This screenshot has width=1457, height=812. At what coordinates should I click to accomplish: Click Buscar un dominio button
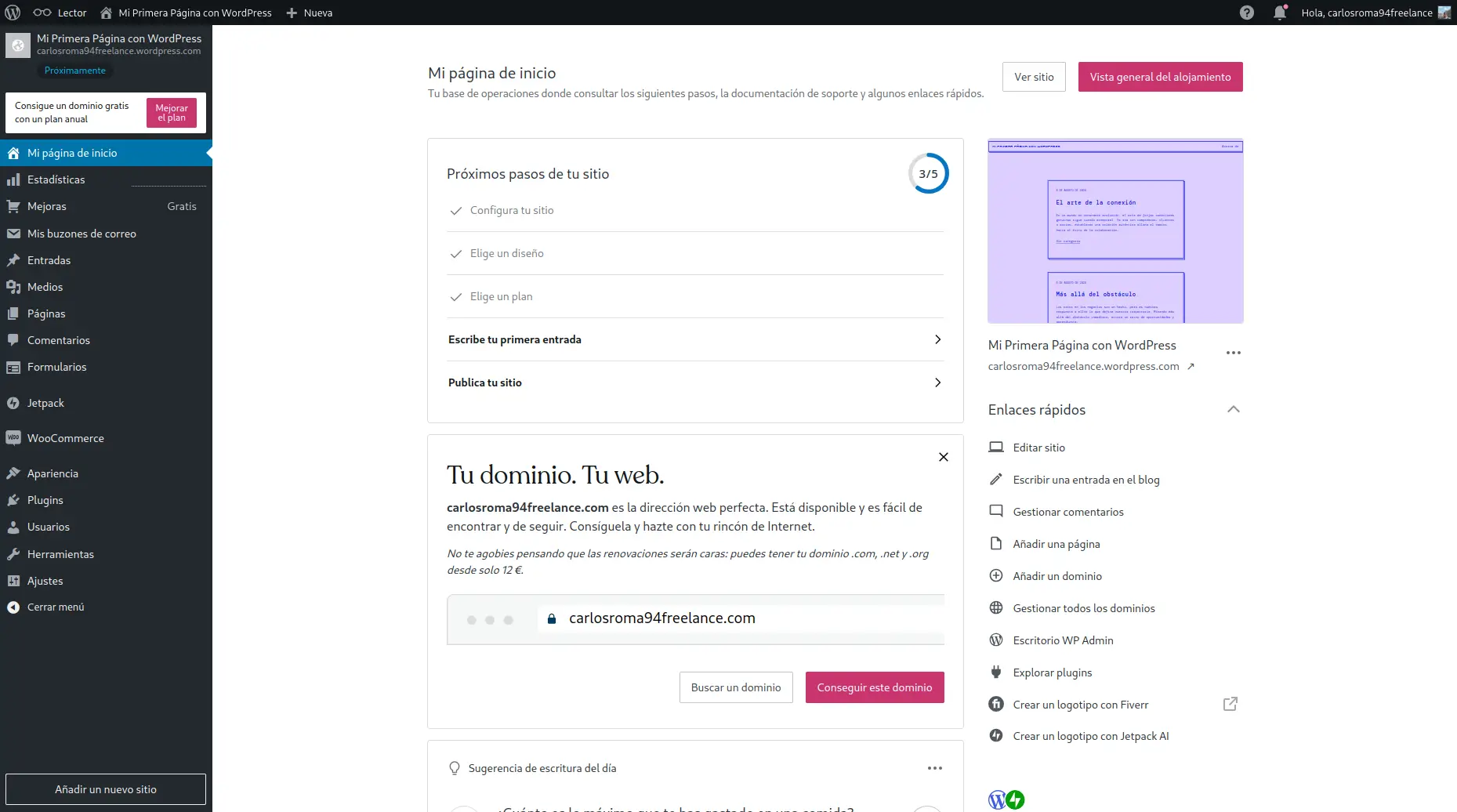pyautogui.click(x=736, y=687)
